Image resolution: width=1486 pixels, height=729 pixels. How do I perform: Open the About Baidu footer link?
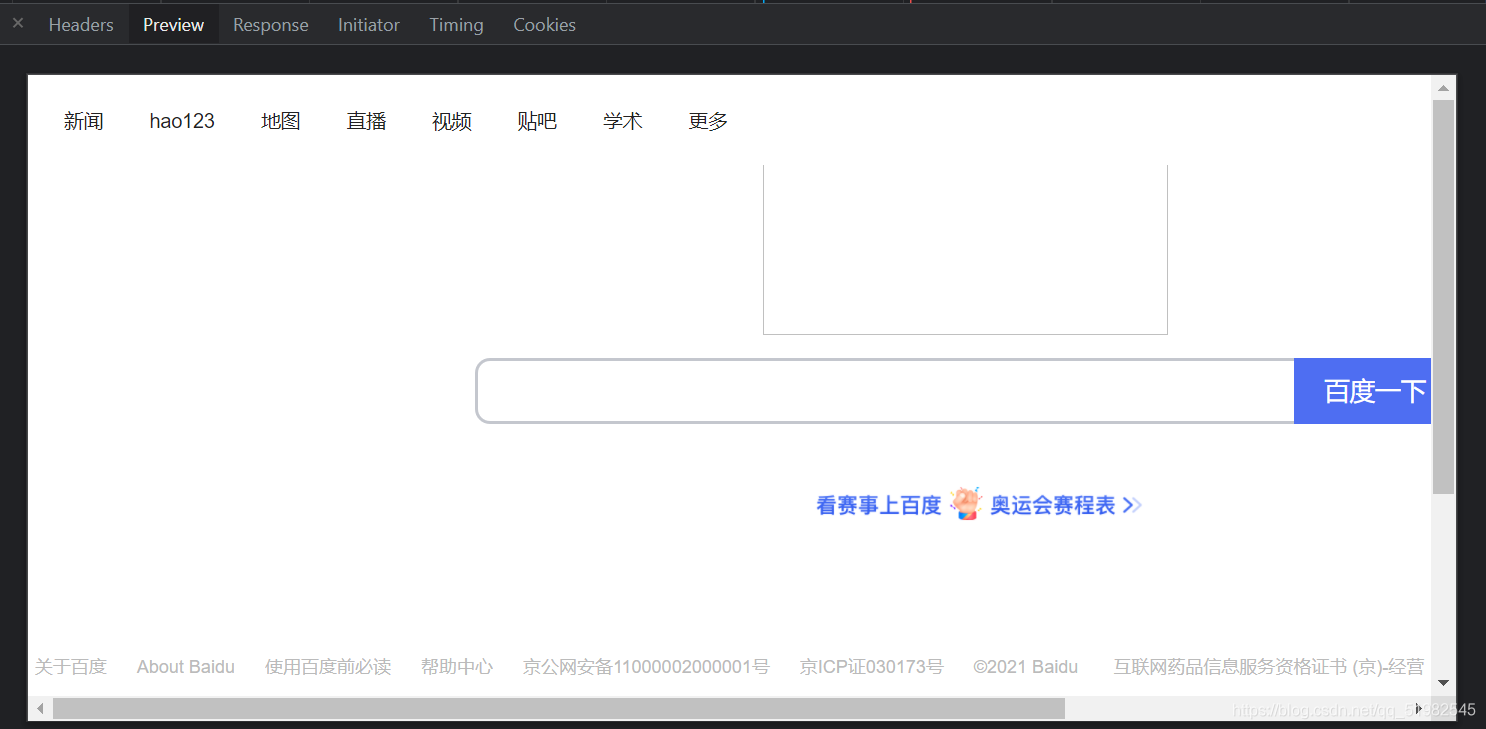186,667
